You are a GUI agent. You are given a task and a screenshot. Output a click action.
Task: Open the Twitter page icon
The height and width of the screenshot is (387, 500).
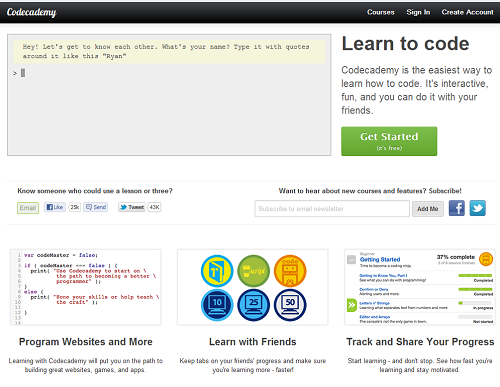(x=478, y=208)
